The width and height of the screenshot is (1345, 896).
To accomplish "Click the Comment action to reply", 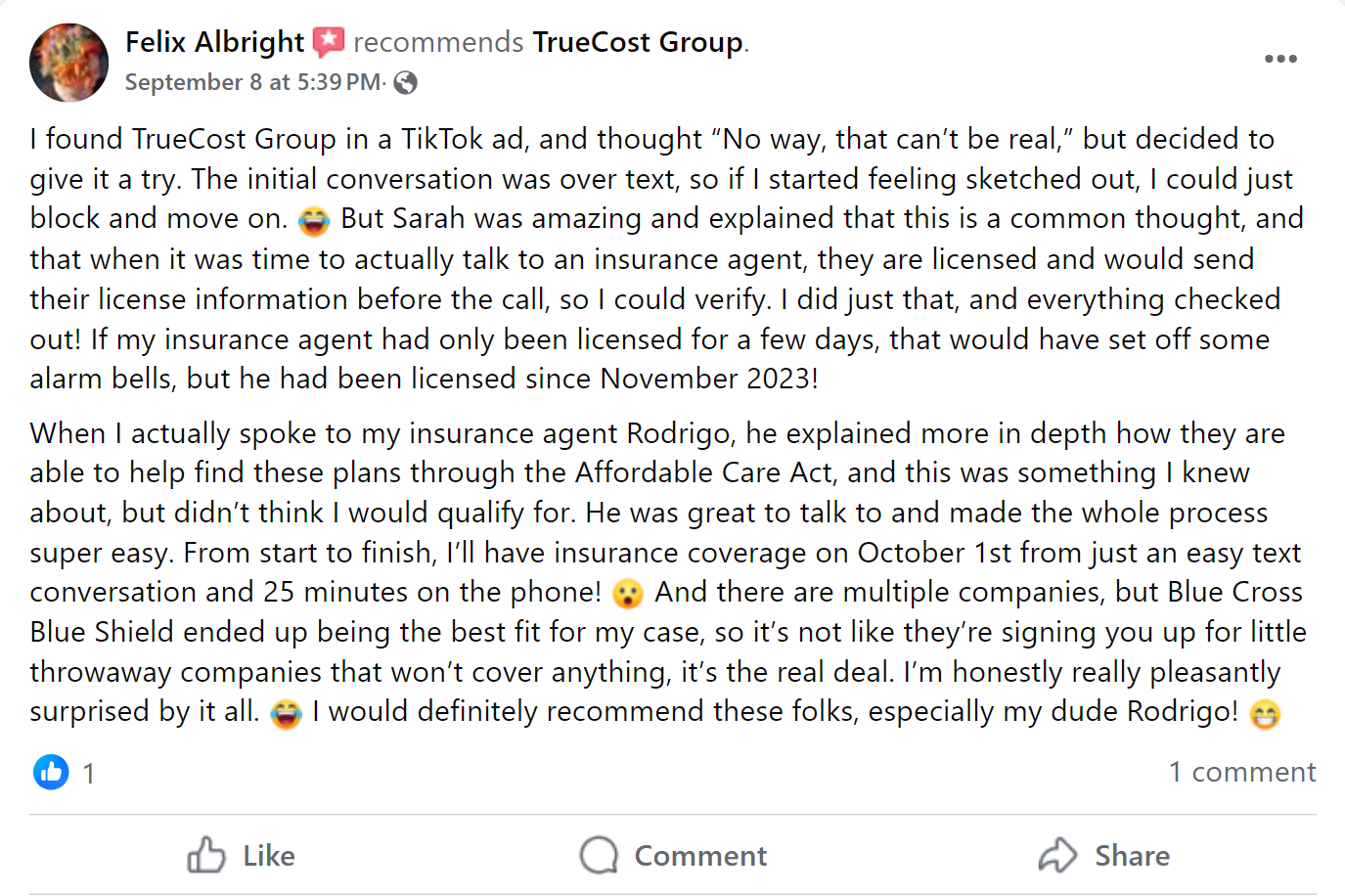I will coord(700,855).
